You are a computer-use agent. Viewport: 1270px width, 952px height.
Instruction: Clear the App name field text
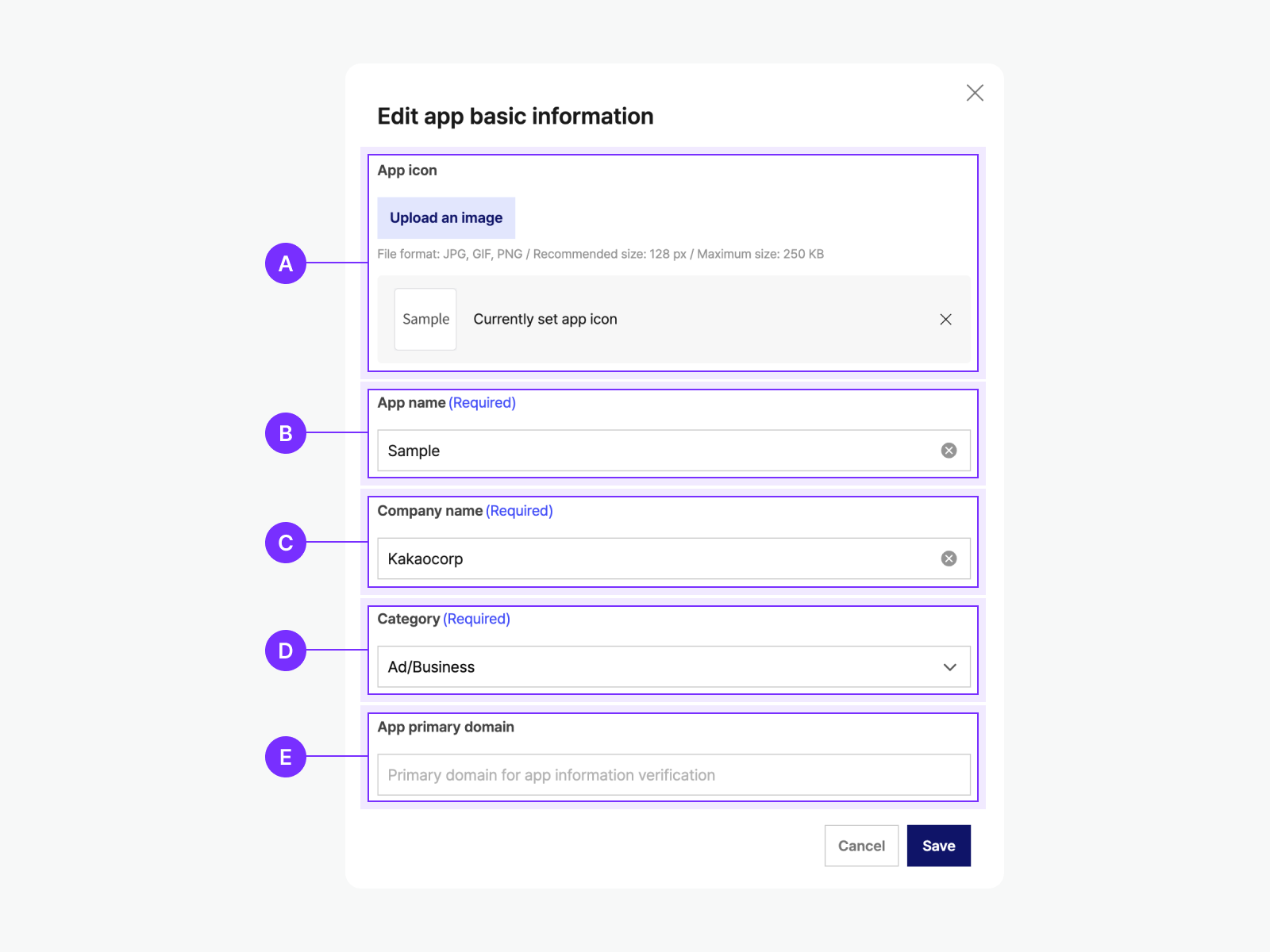tap(949, 451)
